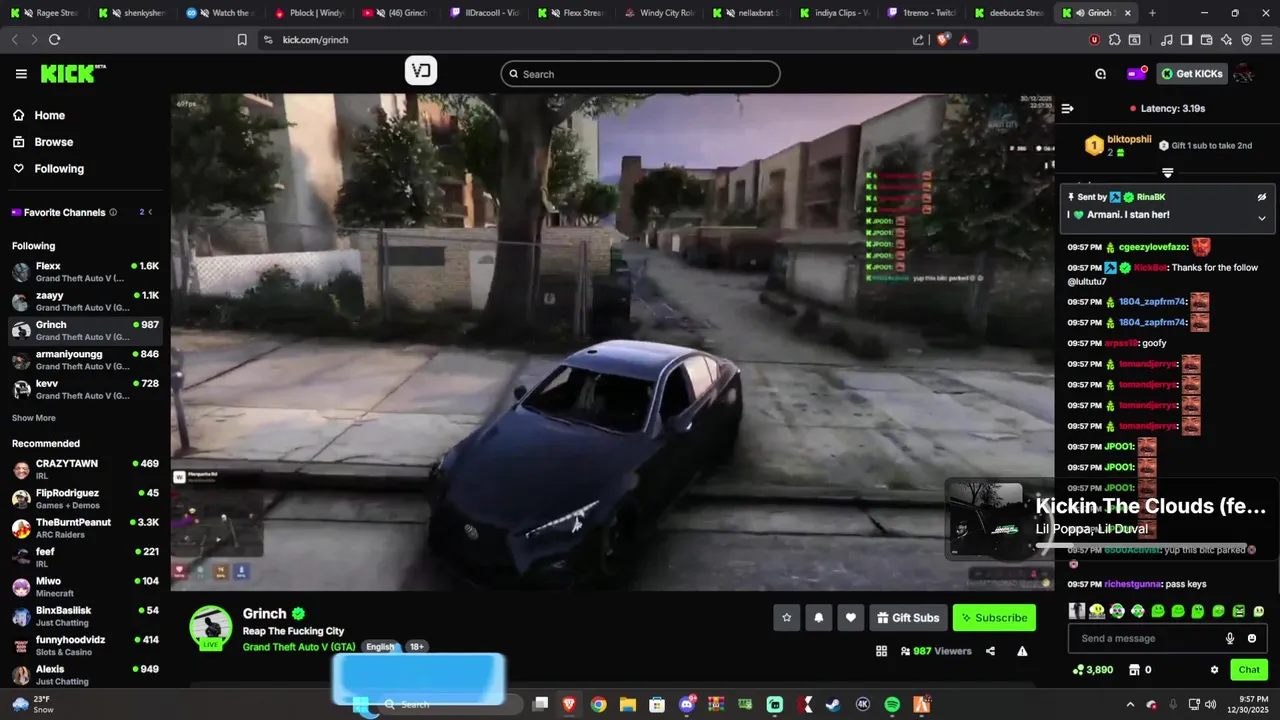
Task: Open the Kick gift card with red dot
Action: pos(1136,73)
